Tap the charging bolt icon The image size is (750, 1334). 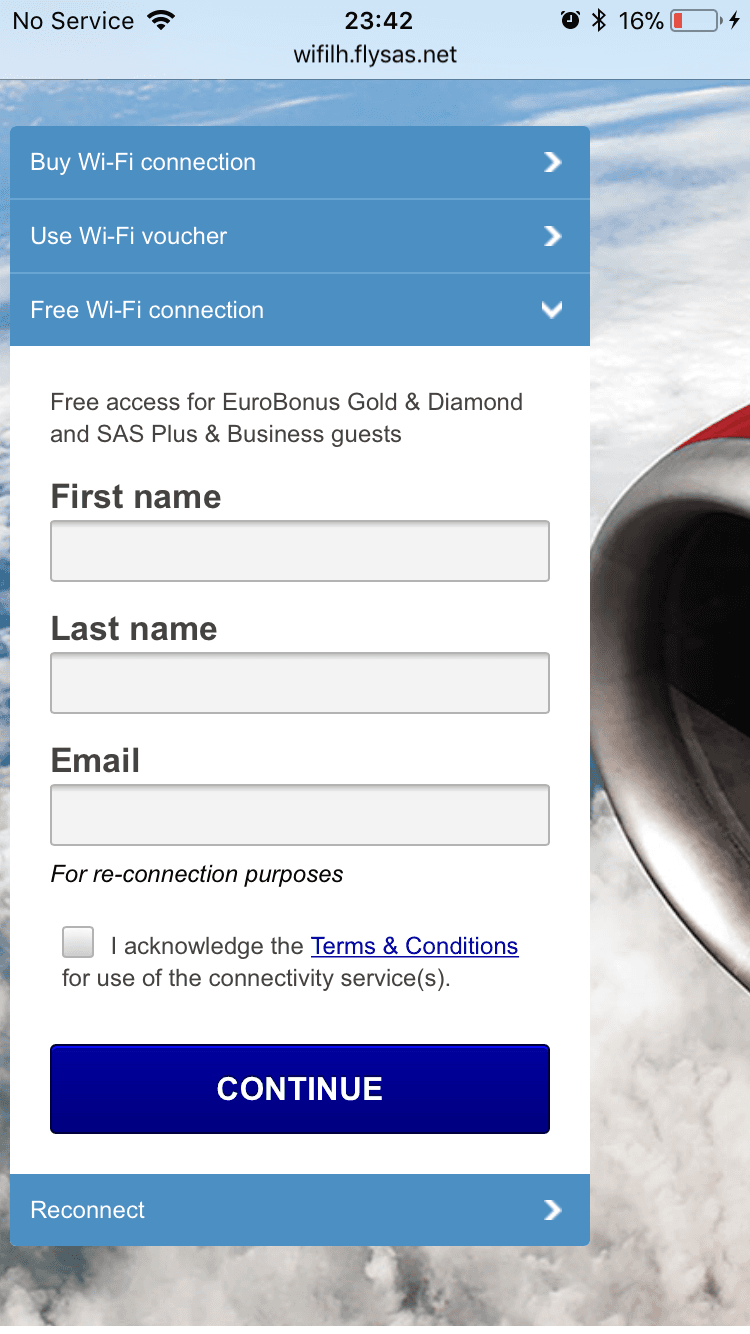point(734,20)
